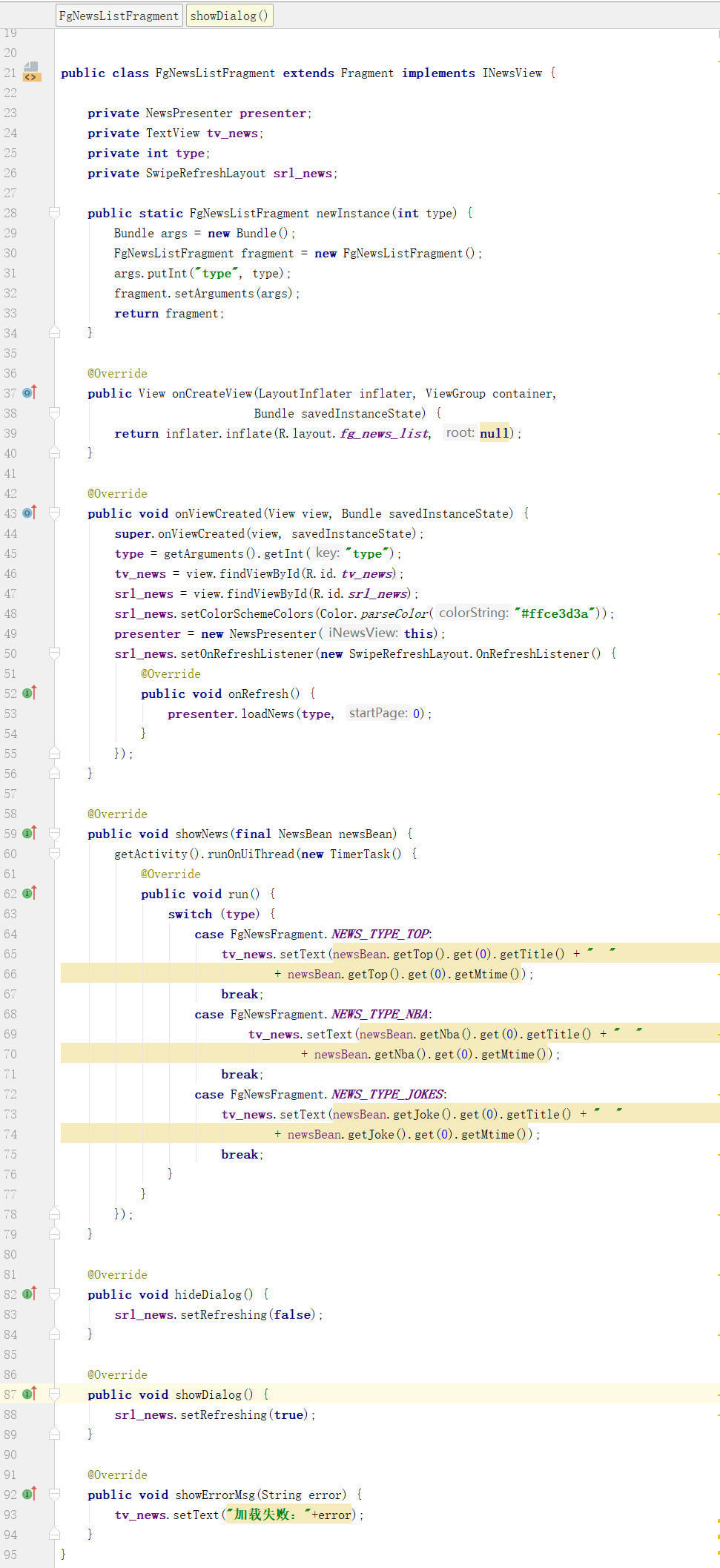Click line number 65 in the gutter
720x1568 pixels.
pyautogui.click(x=10, y=954)
